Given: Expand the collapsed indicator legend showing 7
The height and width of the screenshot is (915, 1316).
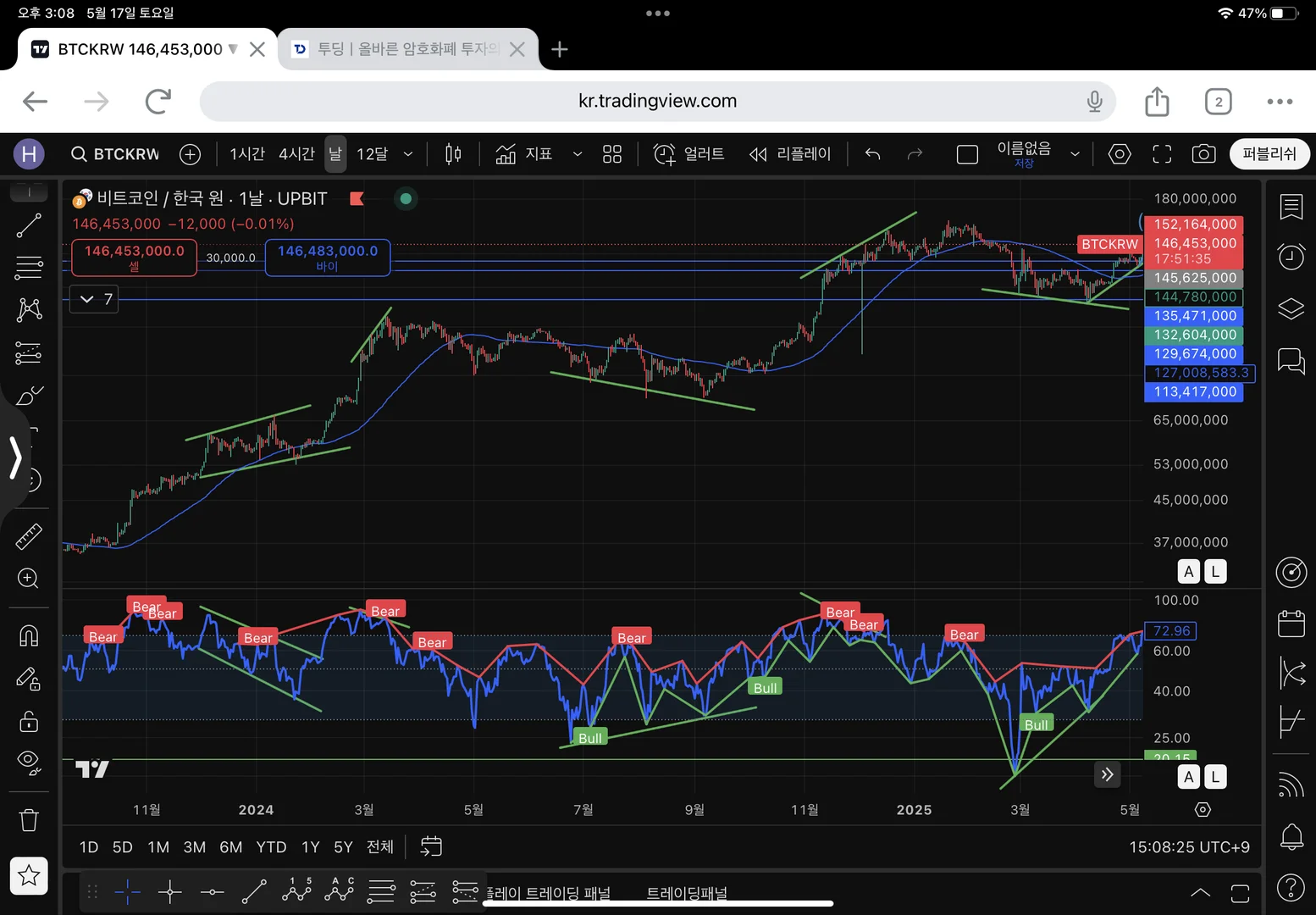Looking at the screenshot, I should 94,299.
